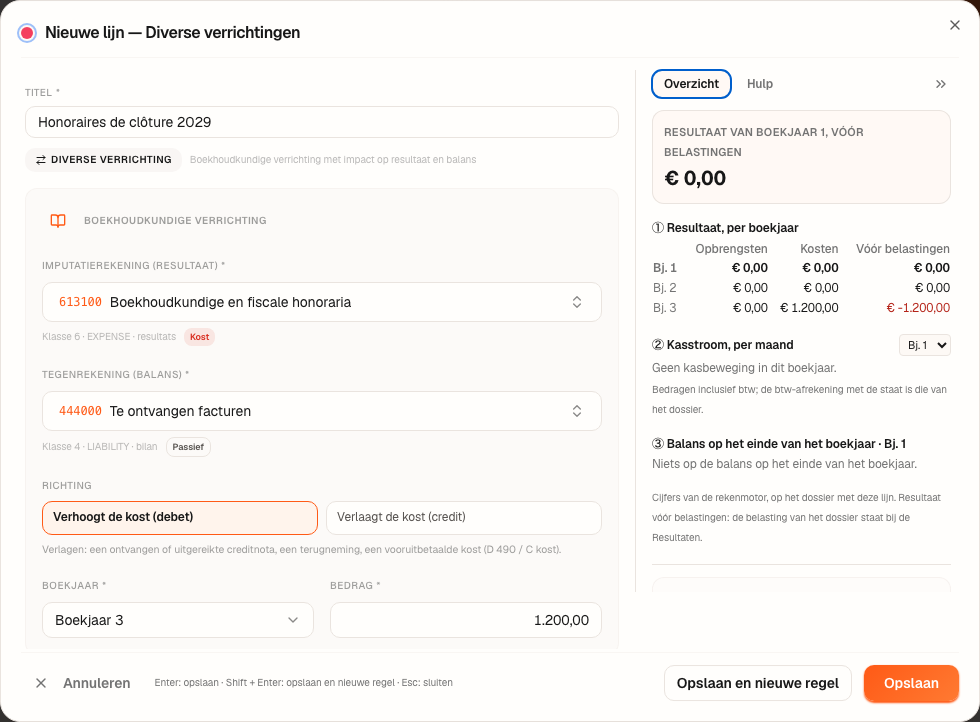The image size is (980, 722).
Task: Click the Kosten column header
Action: (819, 249)
